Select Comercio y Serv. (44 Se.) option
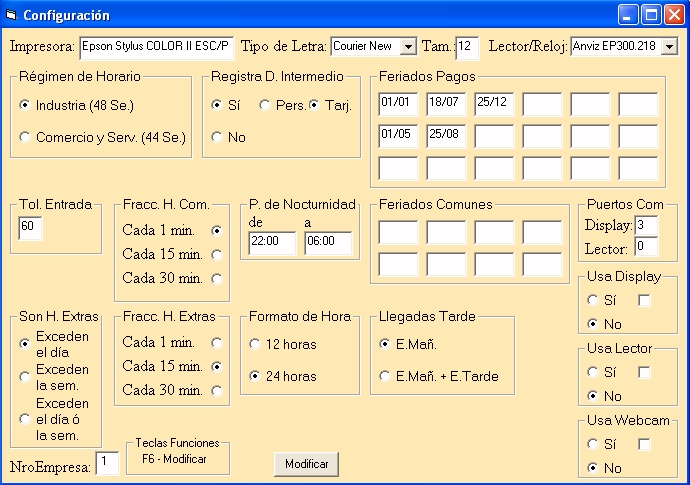Viewport: 690px width, 485px height. click(25, 138)
